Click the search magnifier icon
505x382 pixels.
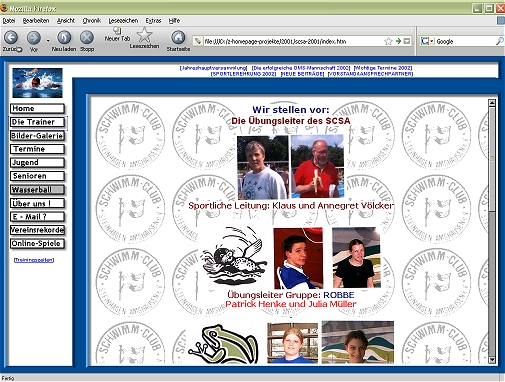pyautogui.click(x=499, y=41)
